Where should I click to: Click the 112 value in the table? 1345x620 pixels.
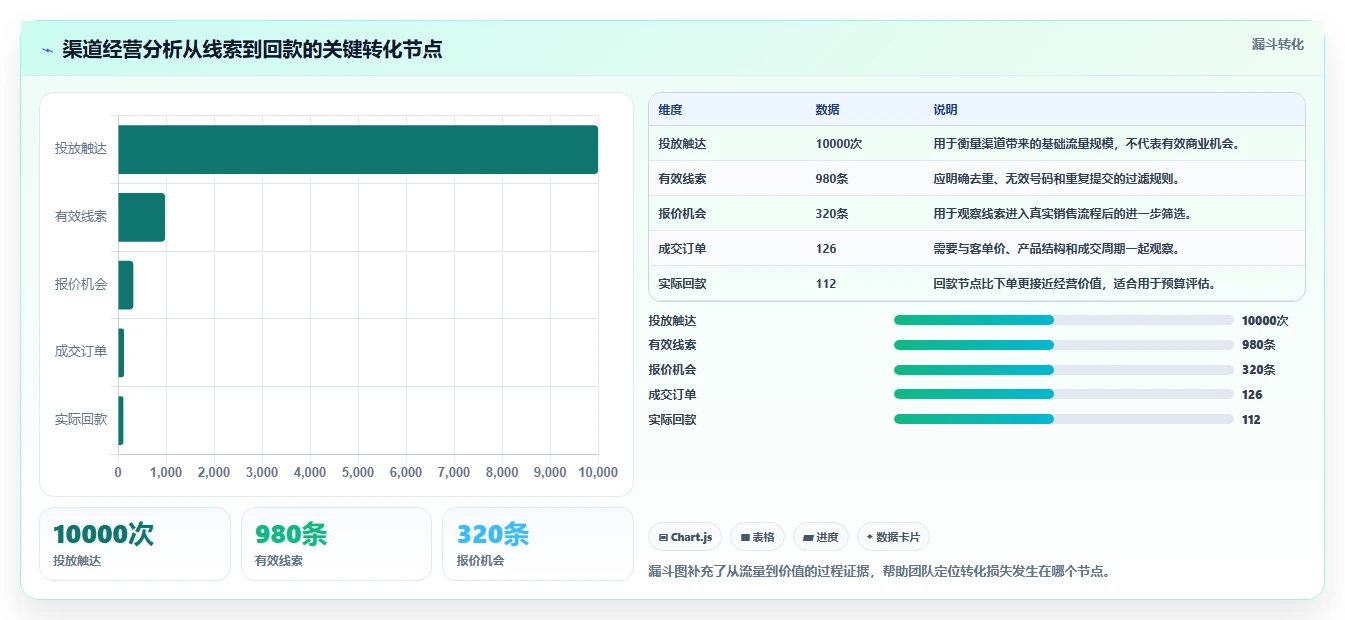pyautogui.click(x=826, y=284)
